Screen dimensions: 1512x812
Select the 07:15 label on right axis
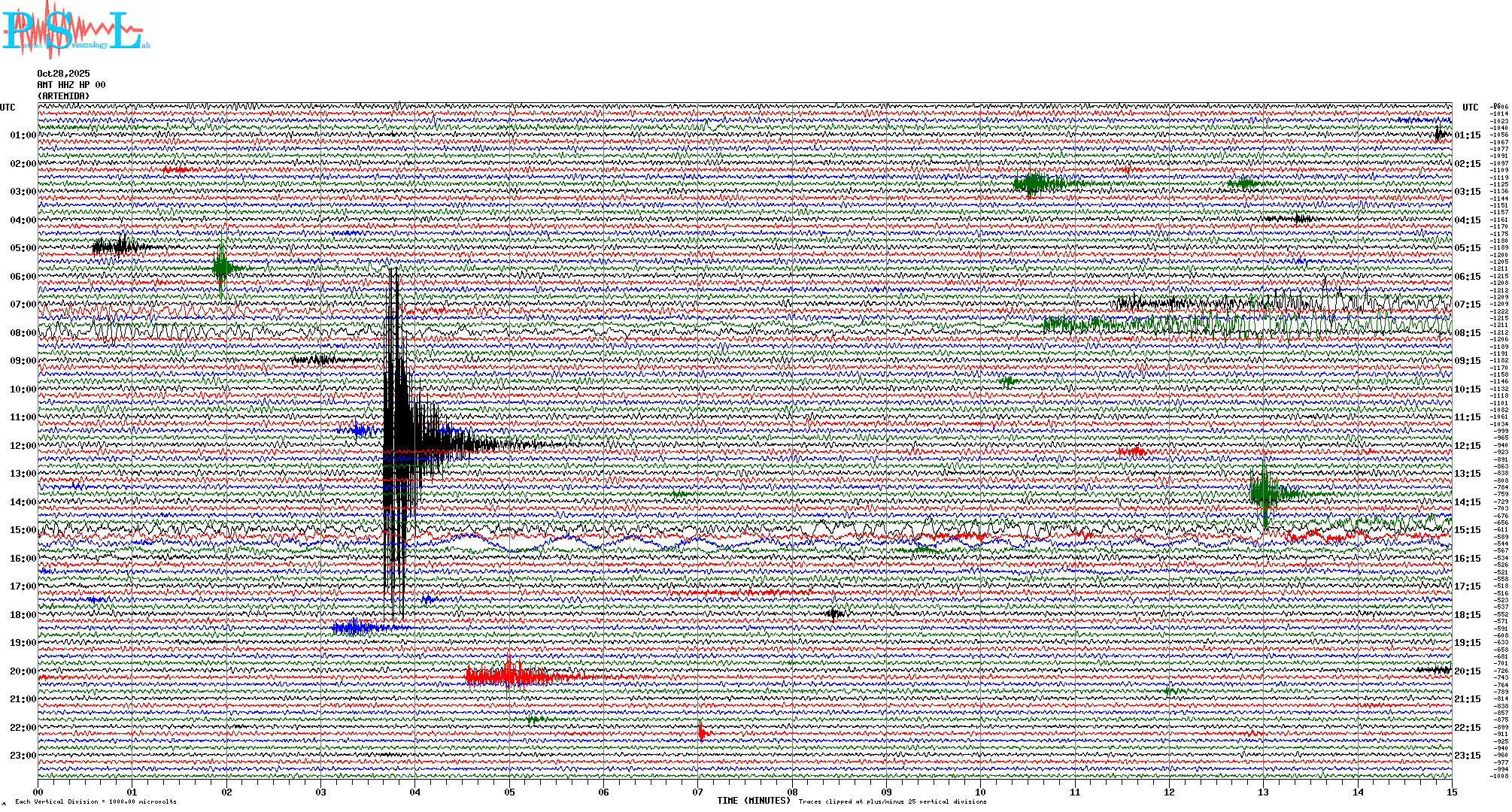[x=1467, y=304]
